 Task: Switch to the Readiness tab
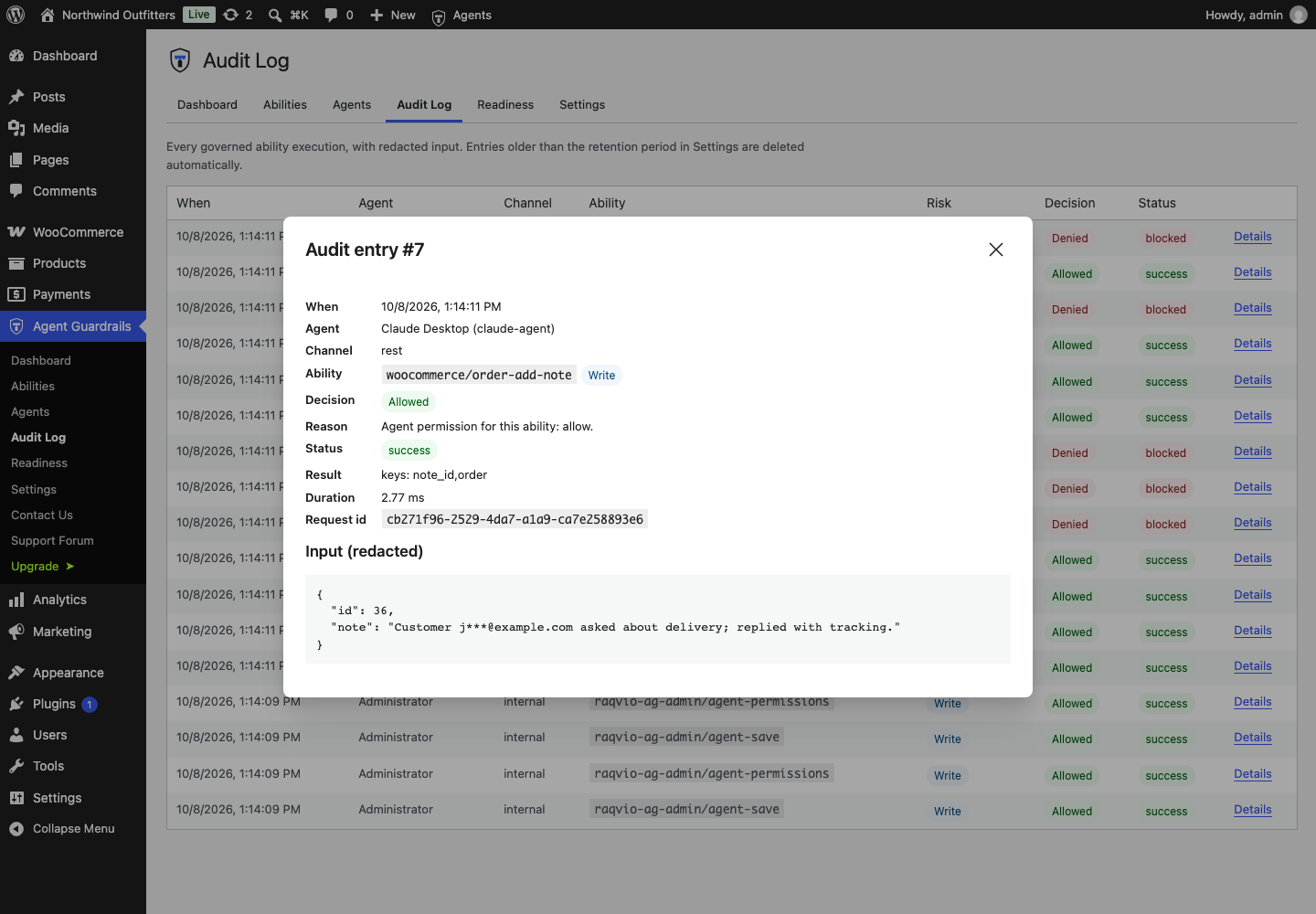coord(505,105)
